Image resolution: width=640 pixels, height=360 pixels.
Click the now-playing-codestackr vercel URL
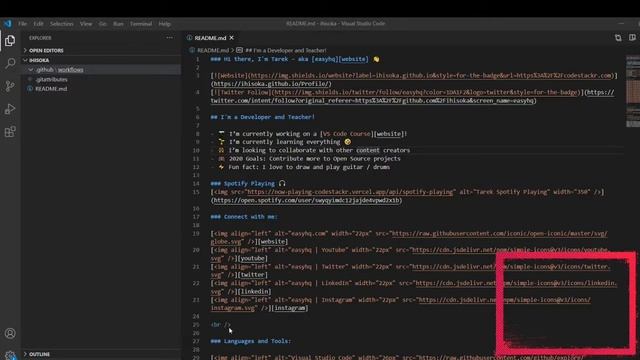tap(349, 192)
